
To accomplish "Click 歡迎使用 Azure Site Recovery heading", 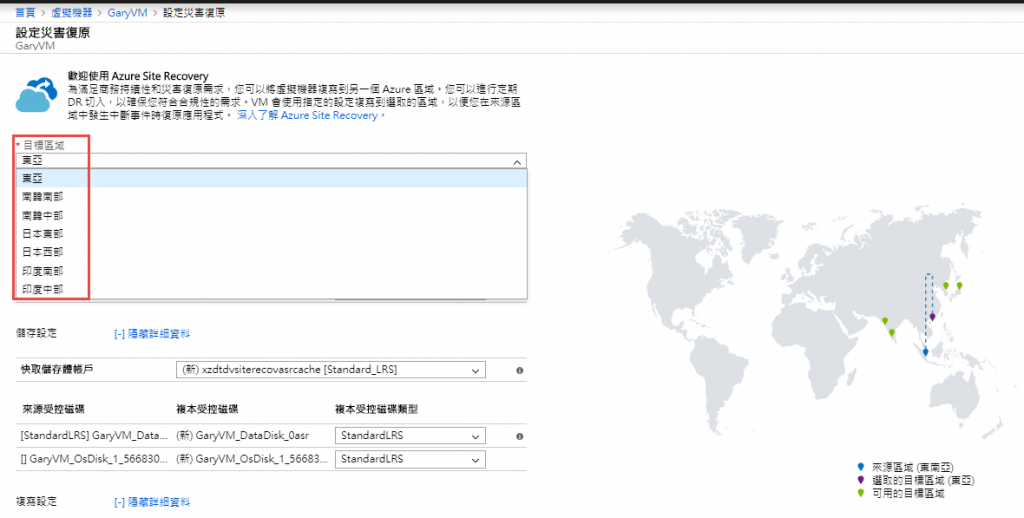I will click(138, 76).
